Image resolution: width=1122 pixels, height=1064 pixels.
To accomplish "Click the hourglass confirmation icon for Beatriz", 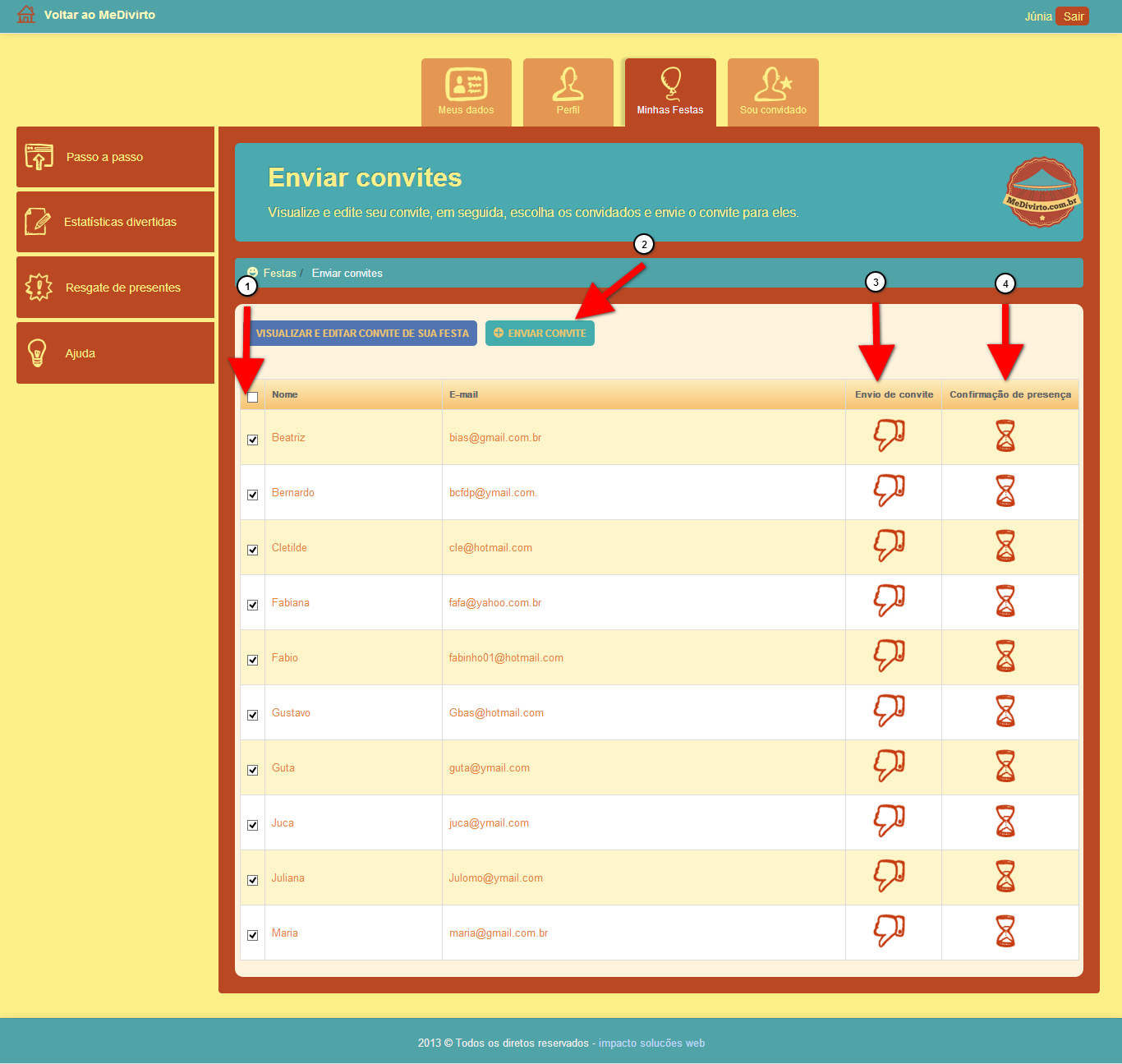I will (x=1005, y=436).
